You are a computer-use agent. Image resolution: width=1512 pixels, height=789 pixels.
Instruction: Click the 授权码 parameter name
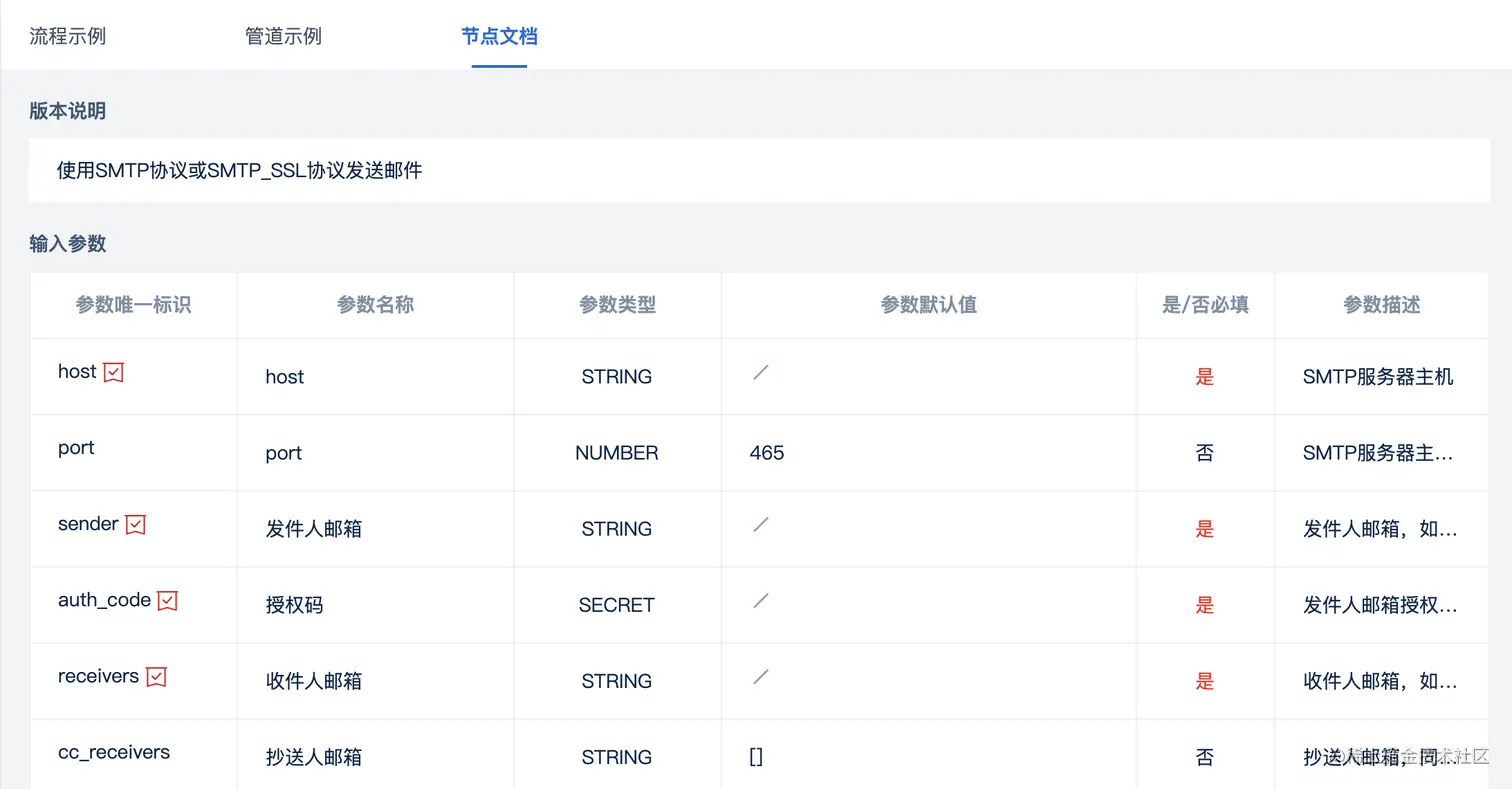(x=294, y=605)
